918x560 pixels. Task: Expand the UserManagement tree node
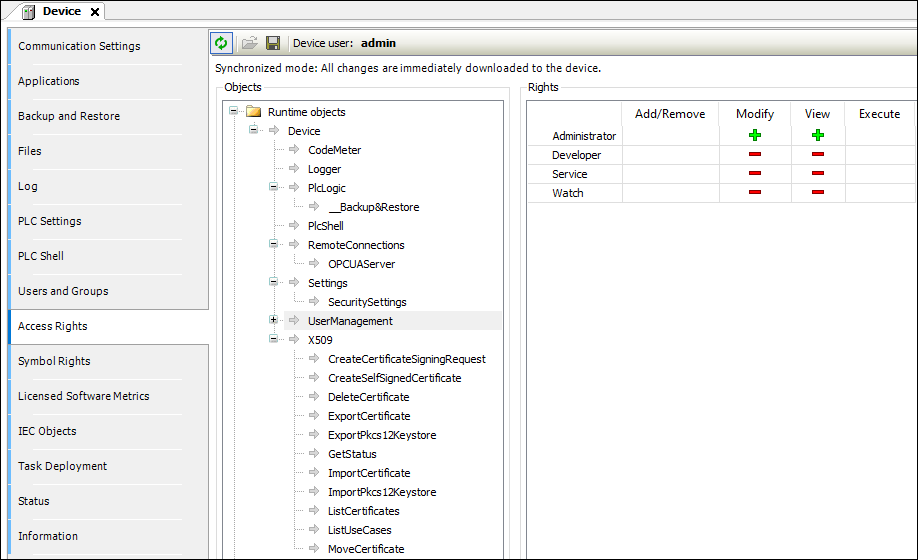[x=273, y=321]
